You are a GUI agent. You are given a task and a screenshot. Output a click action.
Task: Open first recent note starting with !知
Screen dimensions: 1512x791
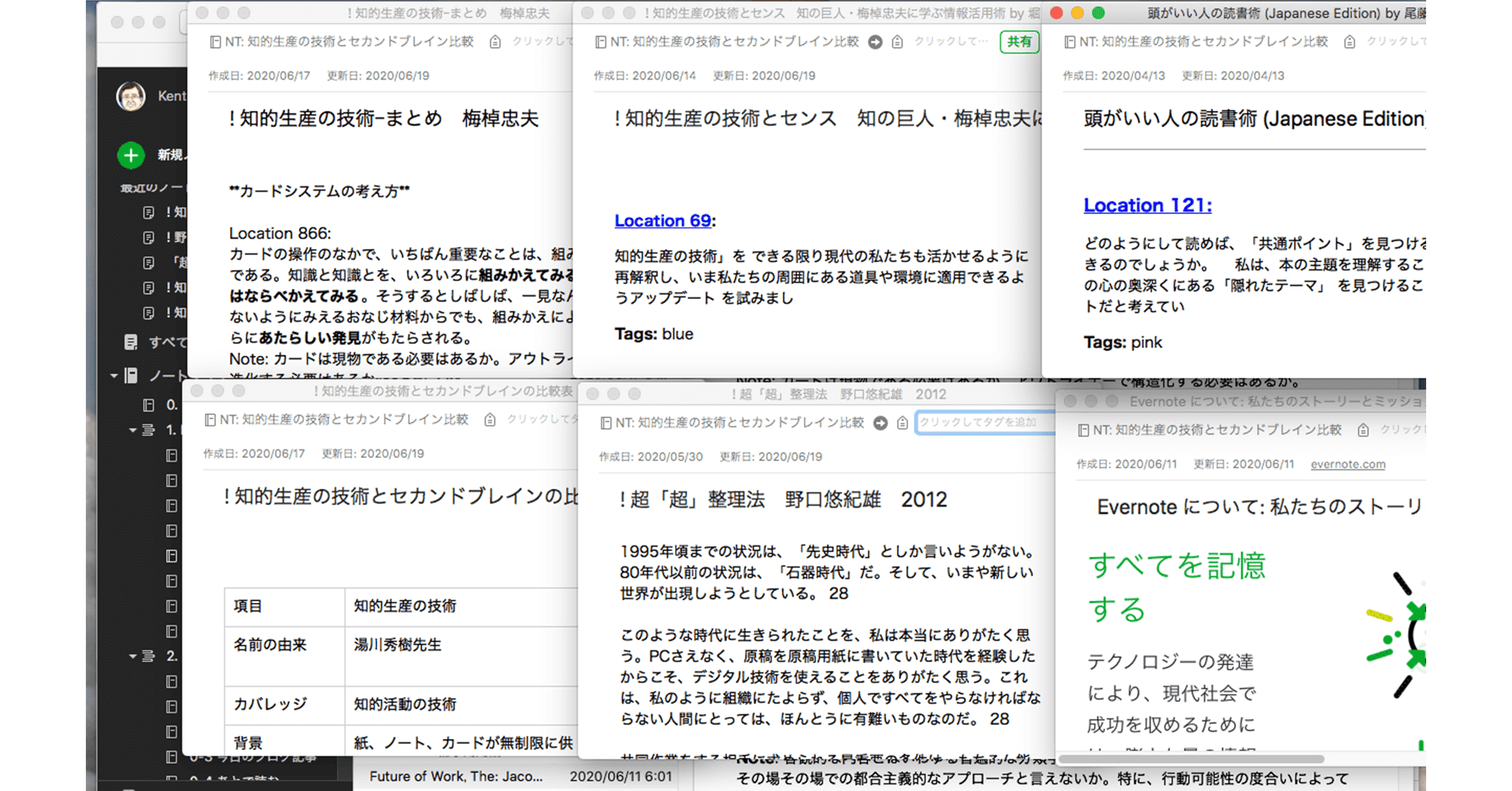148,213
